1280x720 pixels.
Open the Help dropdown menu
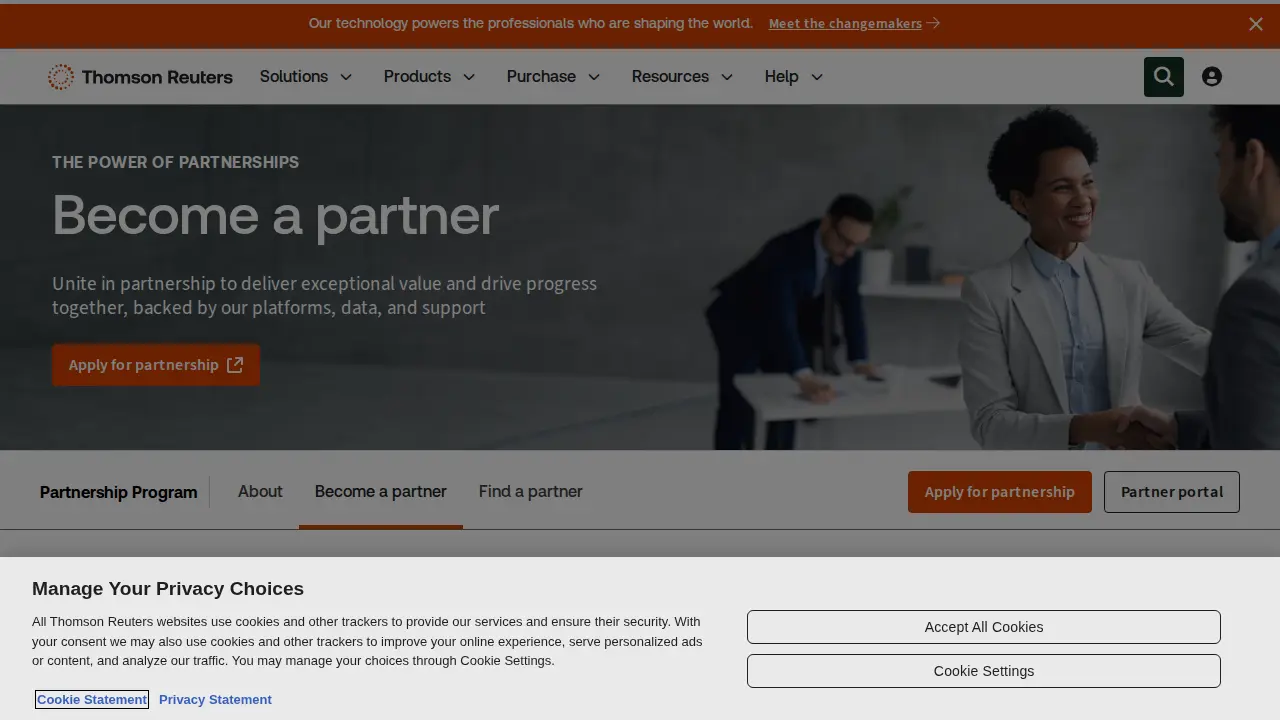click(x=794, y=77)
